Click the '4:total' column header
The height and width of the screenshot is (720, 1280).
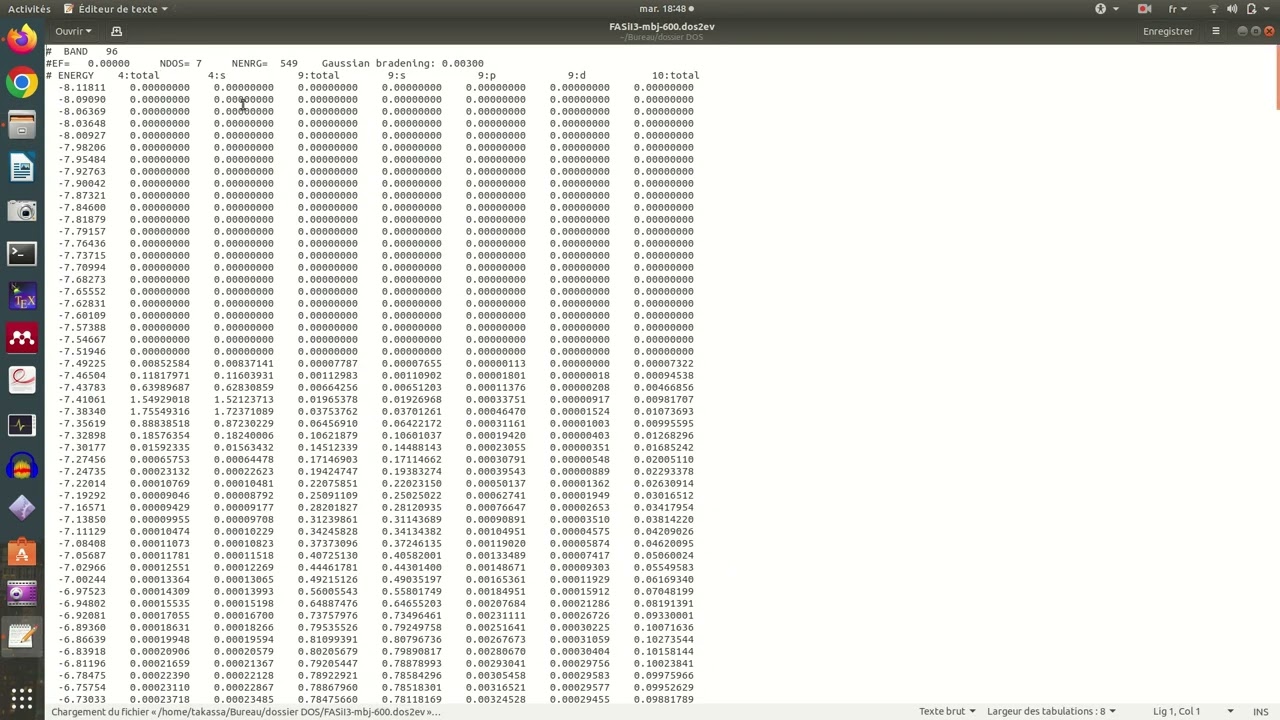[x=138, y=75]
